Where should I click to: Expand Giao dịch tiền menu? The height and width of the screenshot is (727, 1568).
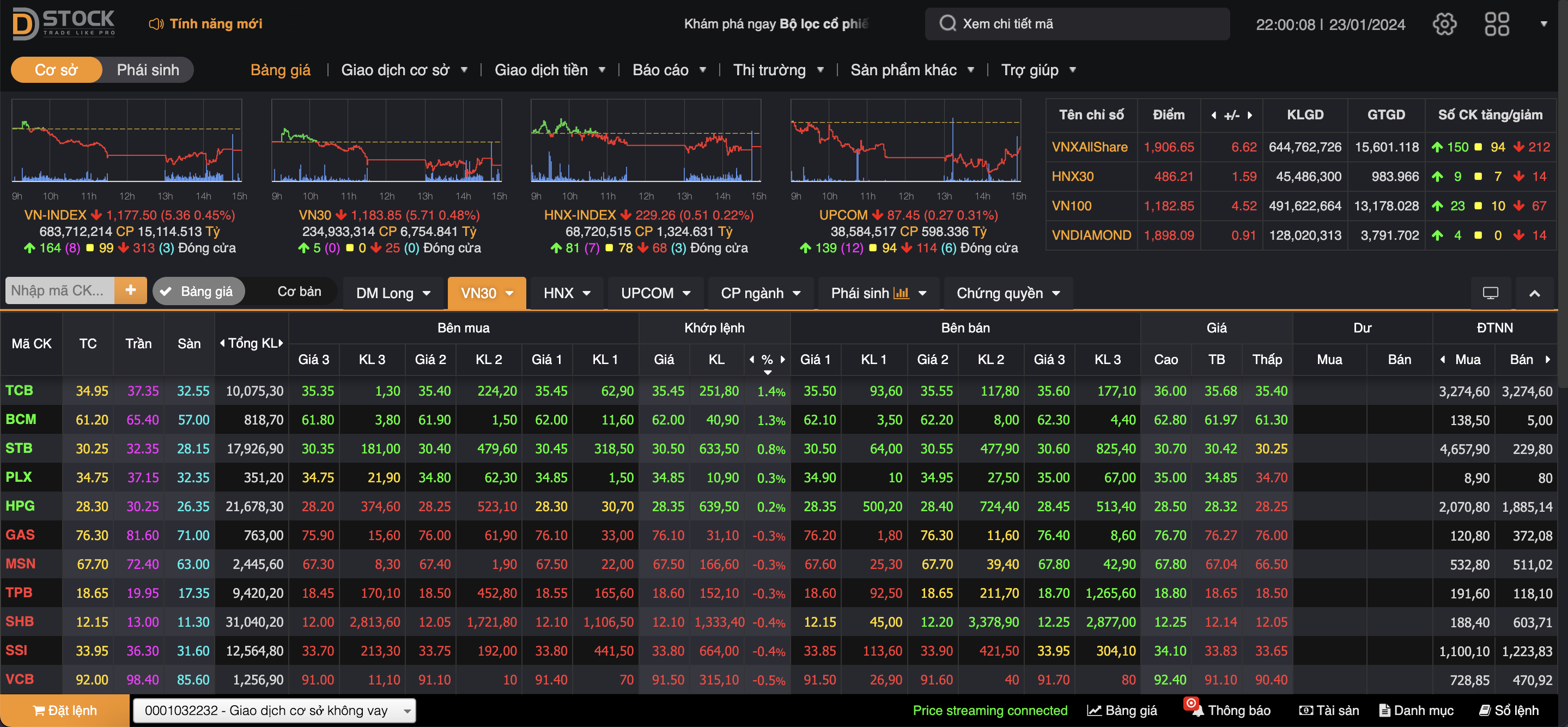pyautogui.click(x=550, y=70)
